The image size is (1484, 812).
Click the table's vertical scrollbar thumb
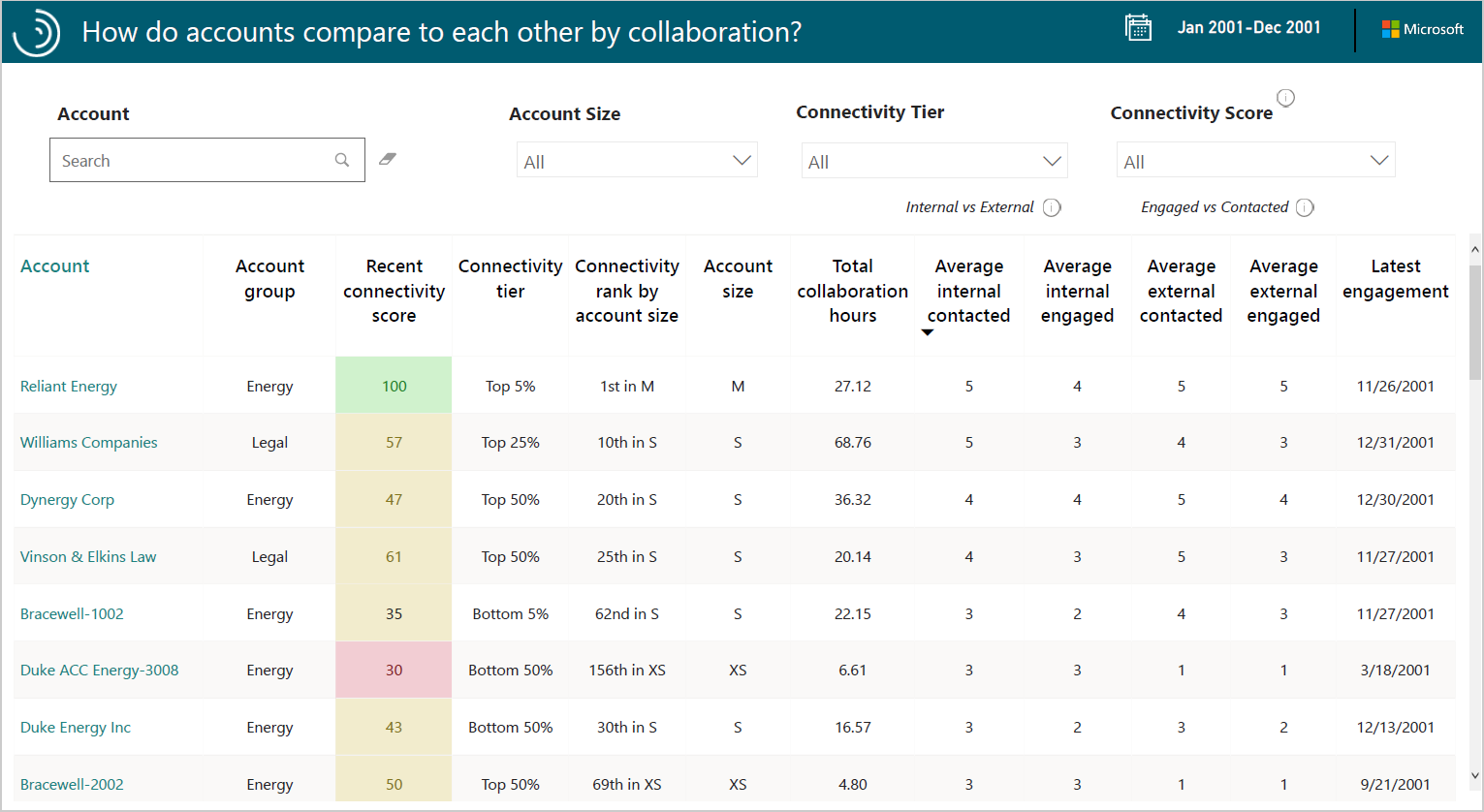coord(1475,323)
